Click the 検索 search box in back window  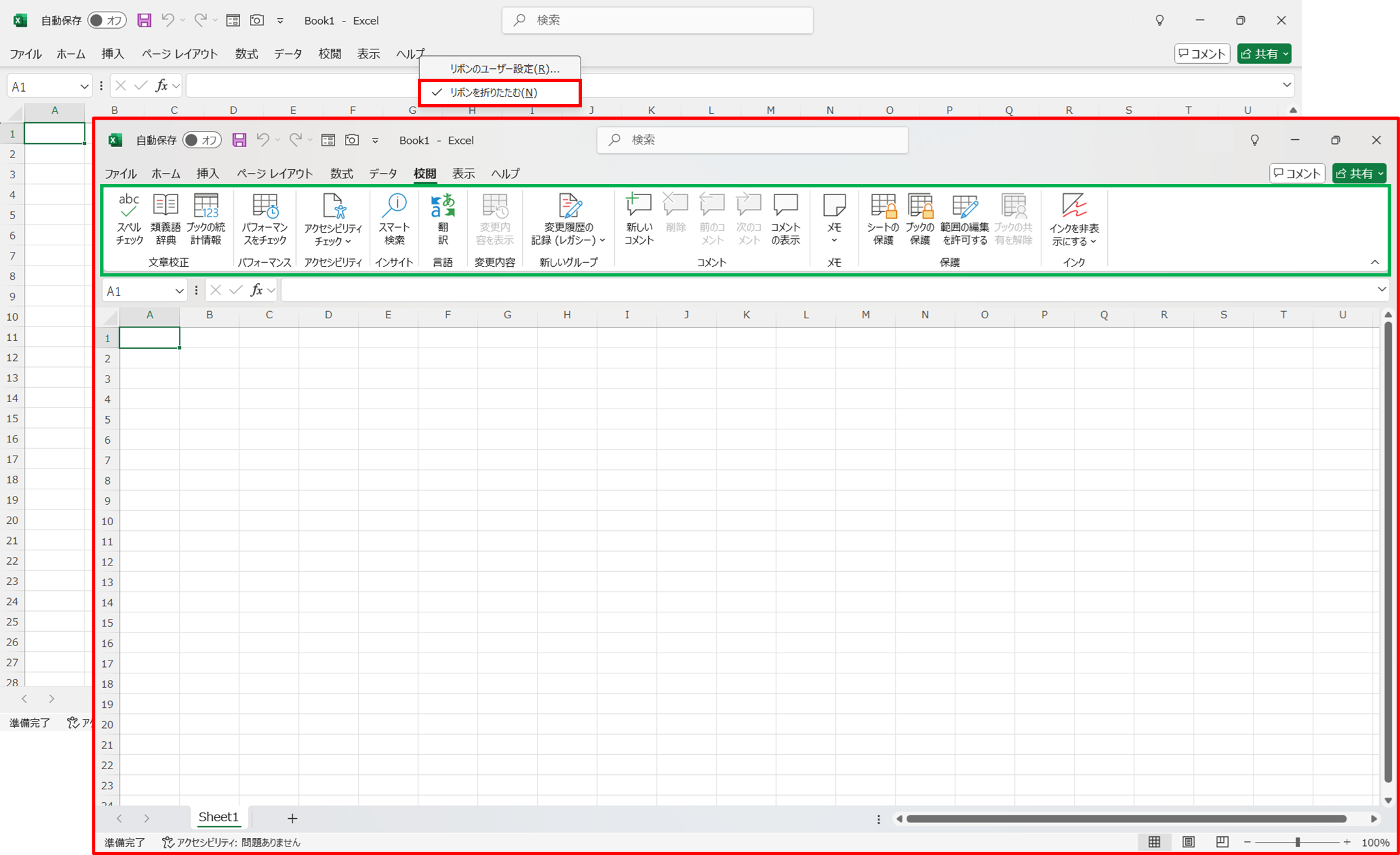657,20
